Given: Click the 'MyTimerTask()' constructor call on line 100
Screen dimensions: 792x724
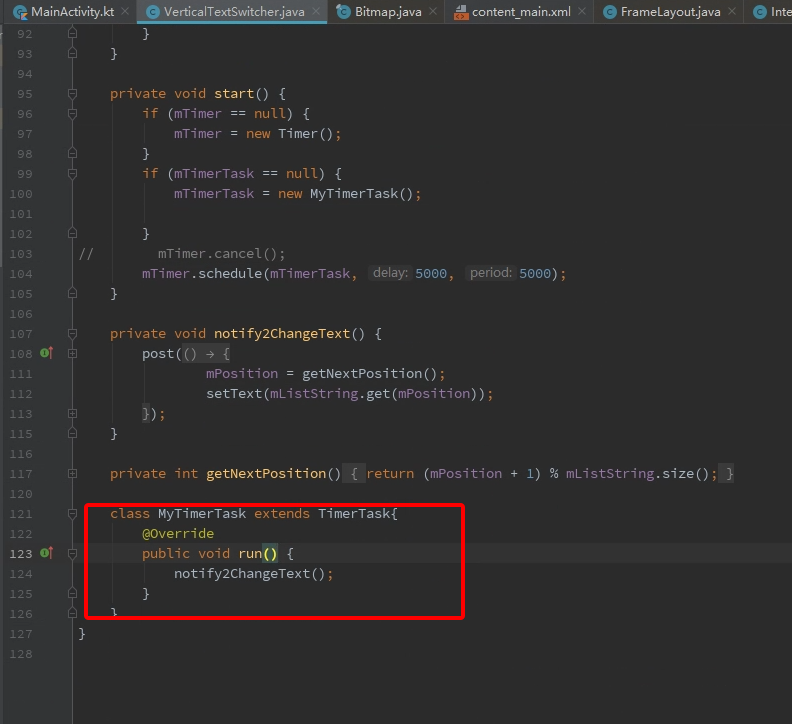Looking at the screenshot, I should (x=362, y=194).
